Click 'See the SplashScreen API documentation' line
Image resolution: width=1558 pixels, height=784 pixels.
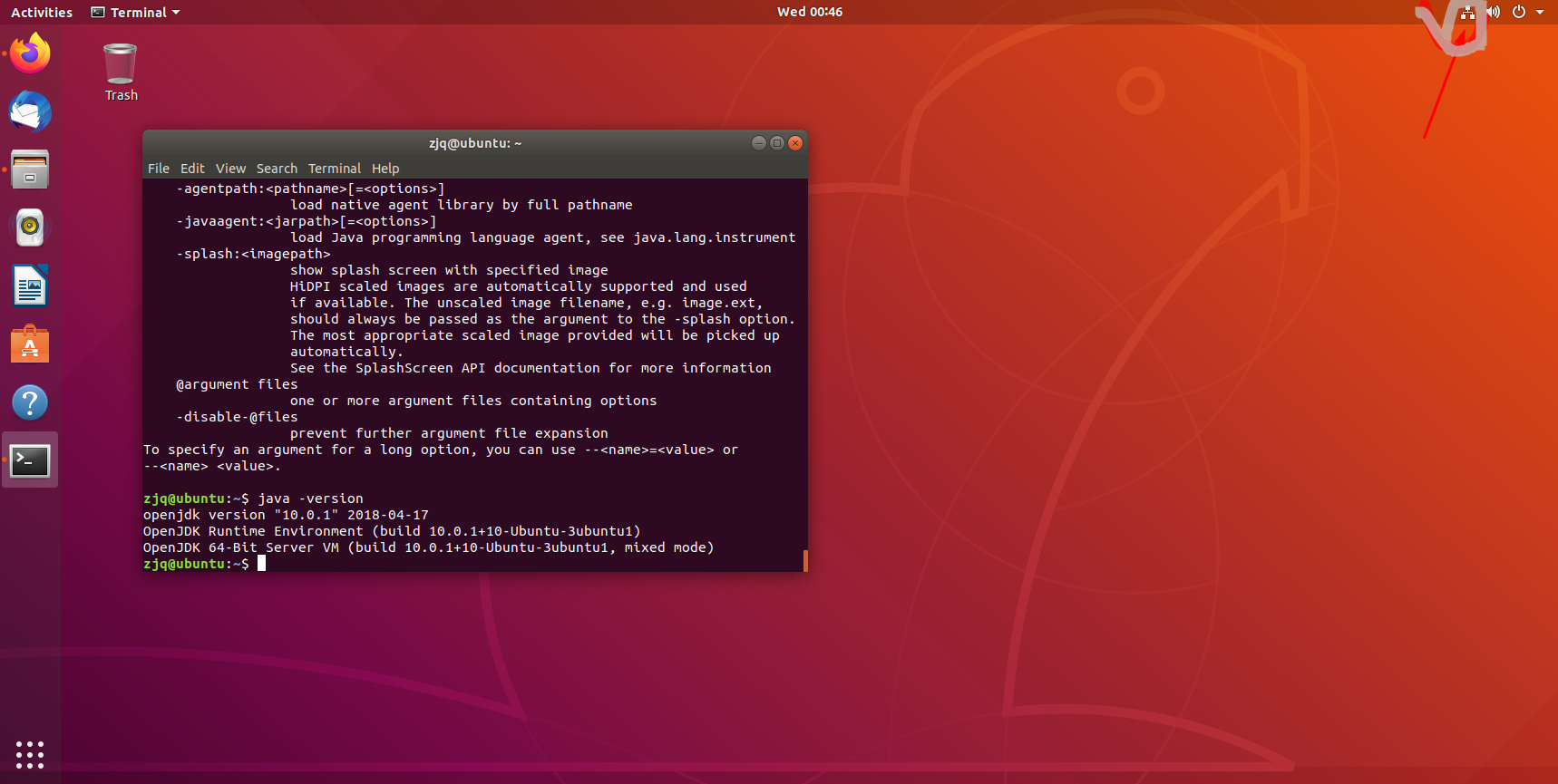[x=531, y=368]
